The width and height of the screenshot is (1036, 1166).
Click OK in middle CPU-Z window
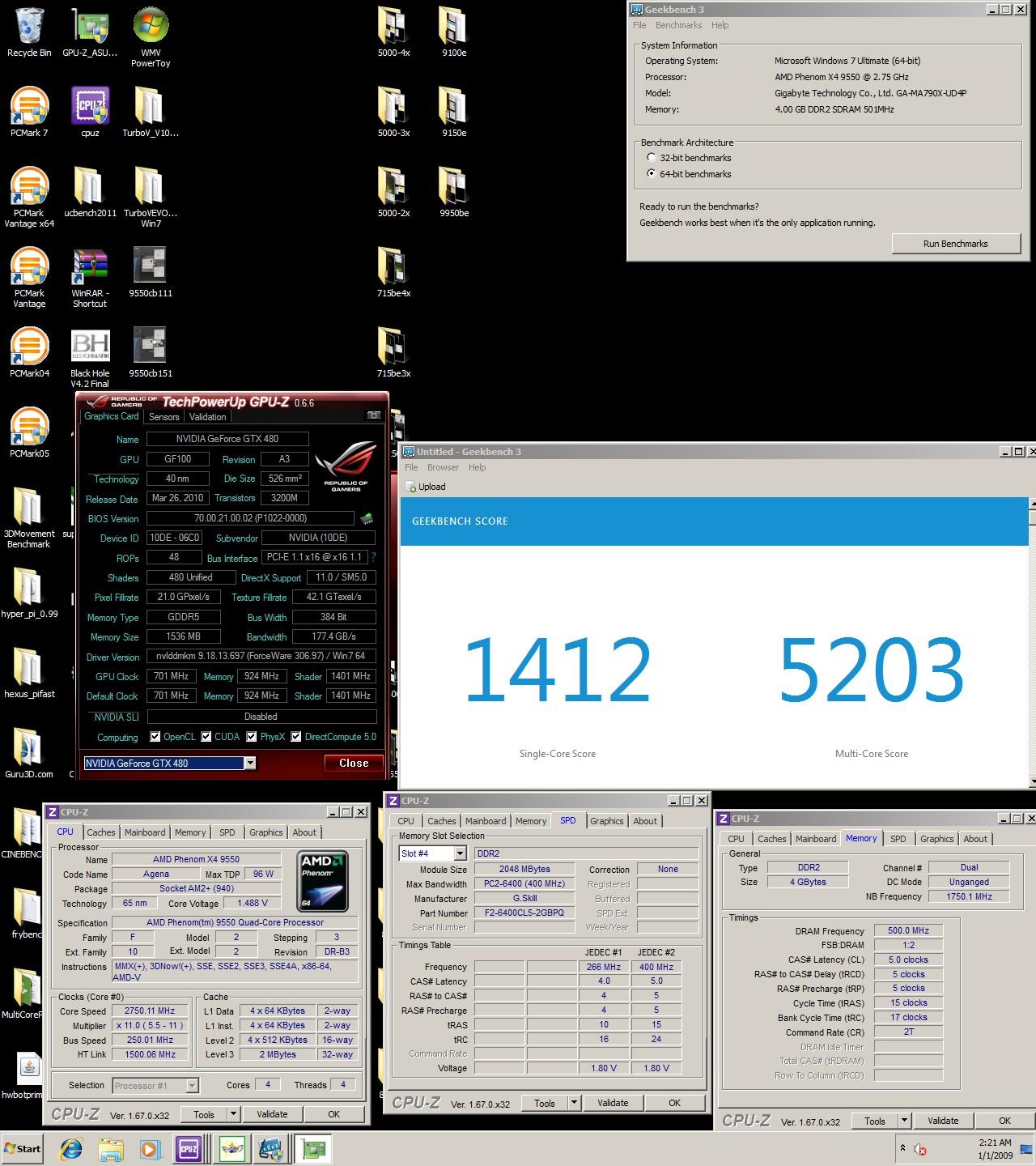click(x=674, y=1103)
